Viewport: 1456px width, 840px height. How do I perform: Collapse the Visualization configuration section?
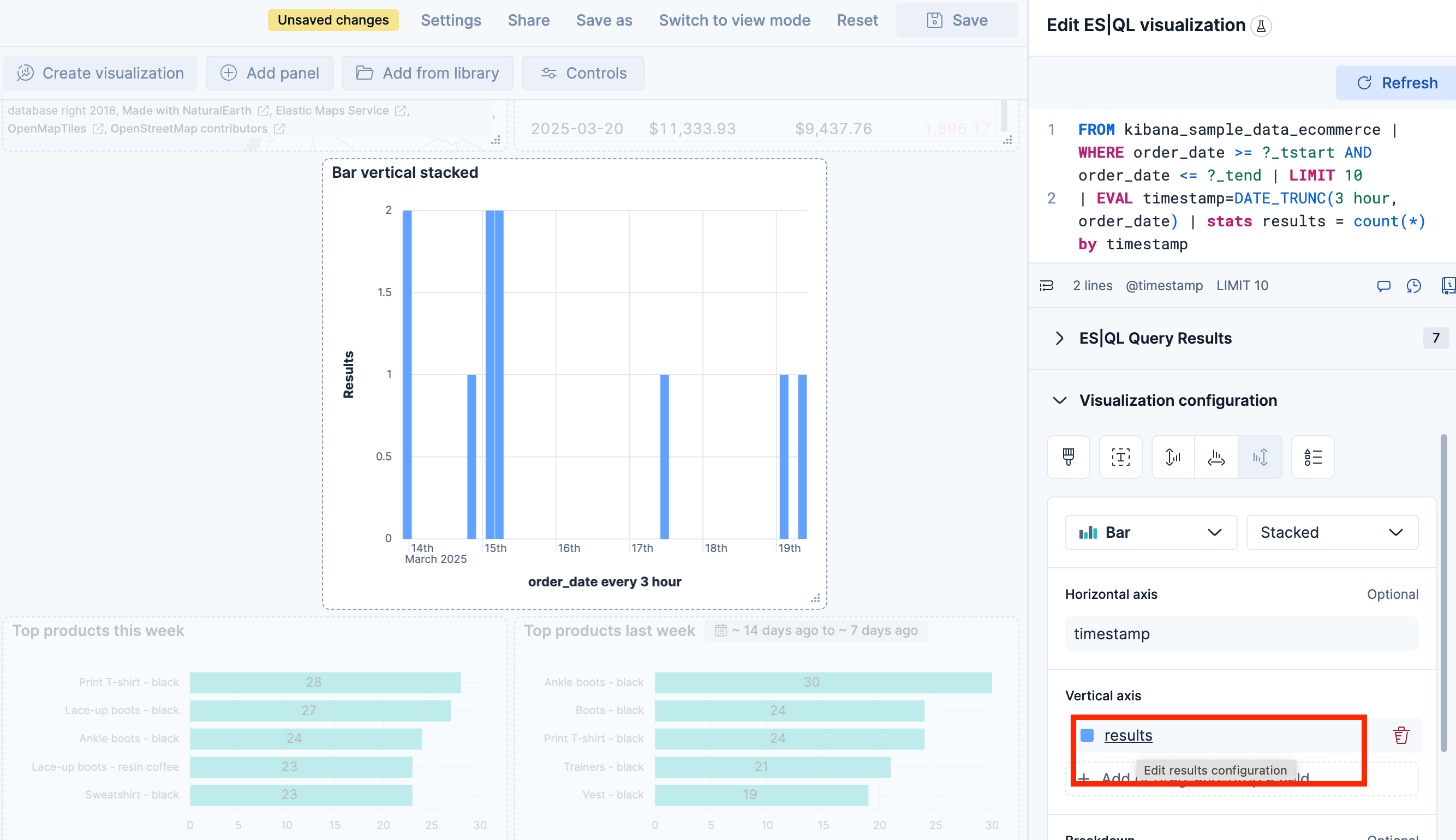[x=1060, y=400]
